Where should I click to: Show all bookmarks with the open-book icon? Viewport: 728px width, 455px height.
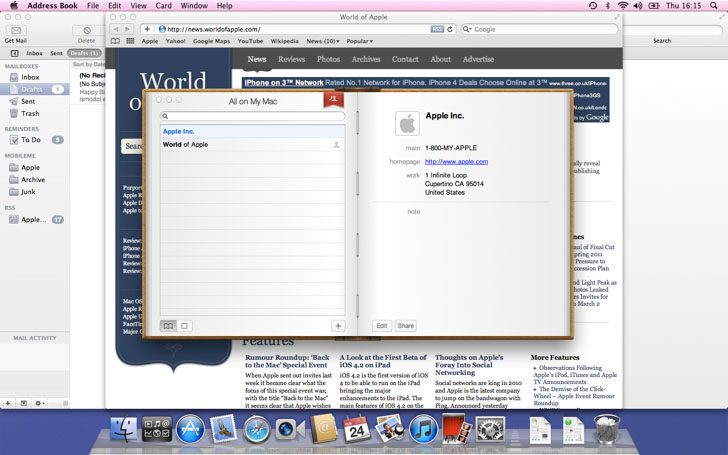115,41
